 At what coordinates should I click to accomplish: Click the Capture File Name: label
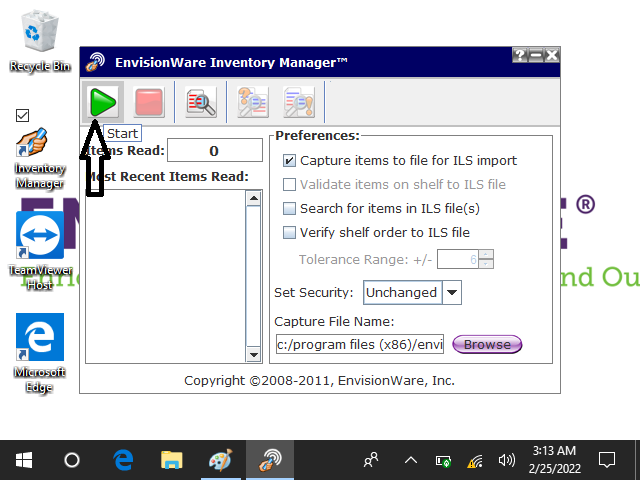pyautogui.click(x=334, y=322)
